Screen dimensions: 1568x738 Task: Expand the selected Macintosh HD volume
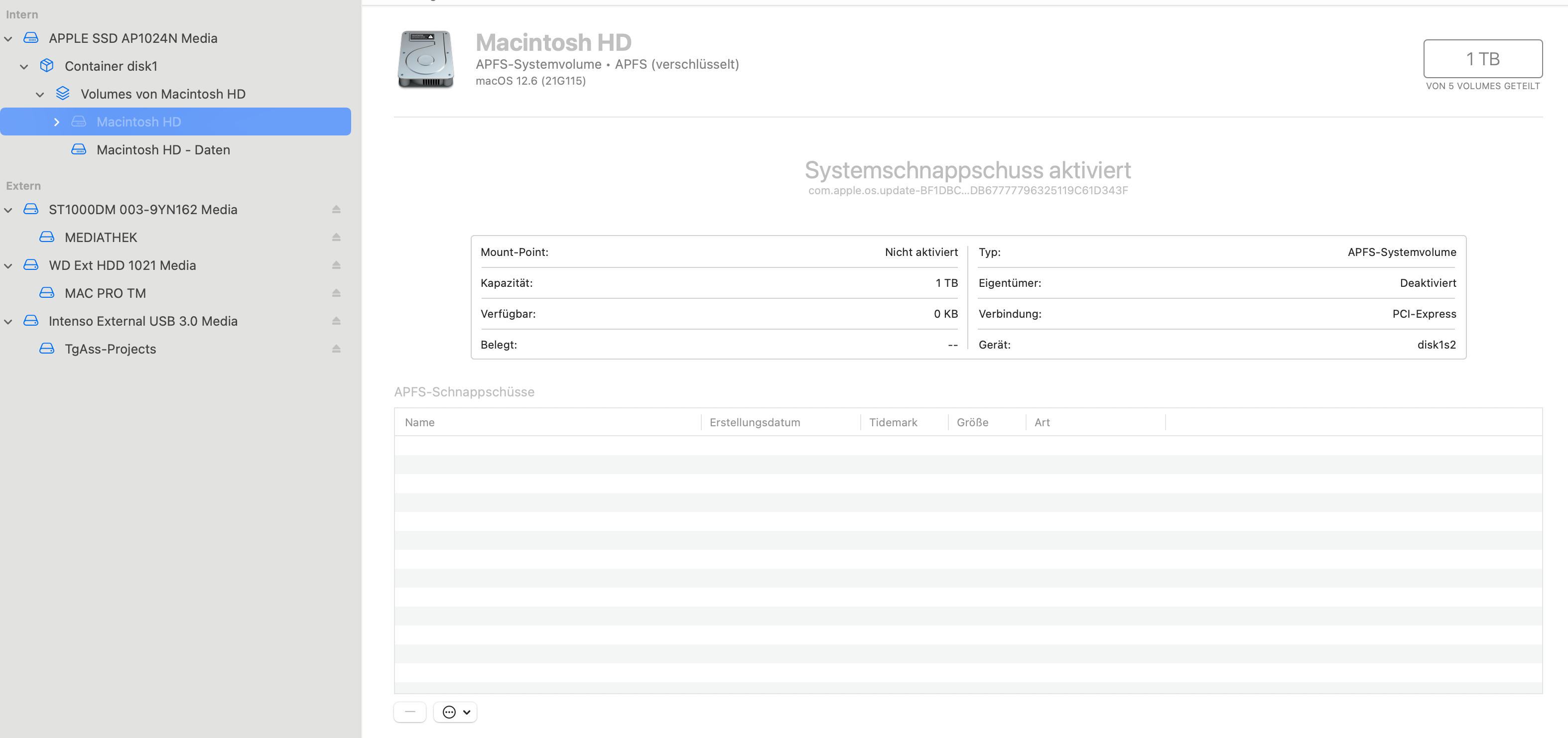pyautogui.click(x=57, y=122)
